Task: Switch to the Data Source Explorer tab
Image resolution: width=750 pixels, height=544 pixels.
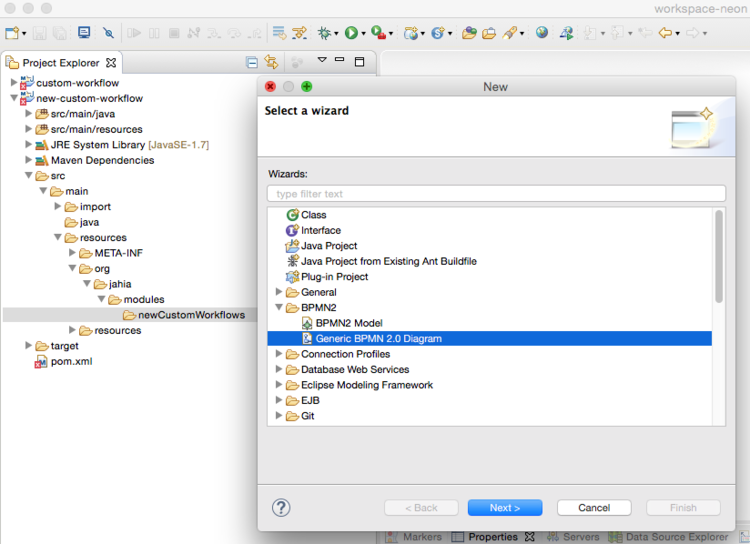Action: point(669,537)
